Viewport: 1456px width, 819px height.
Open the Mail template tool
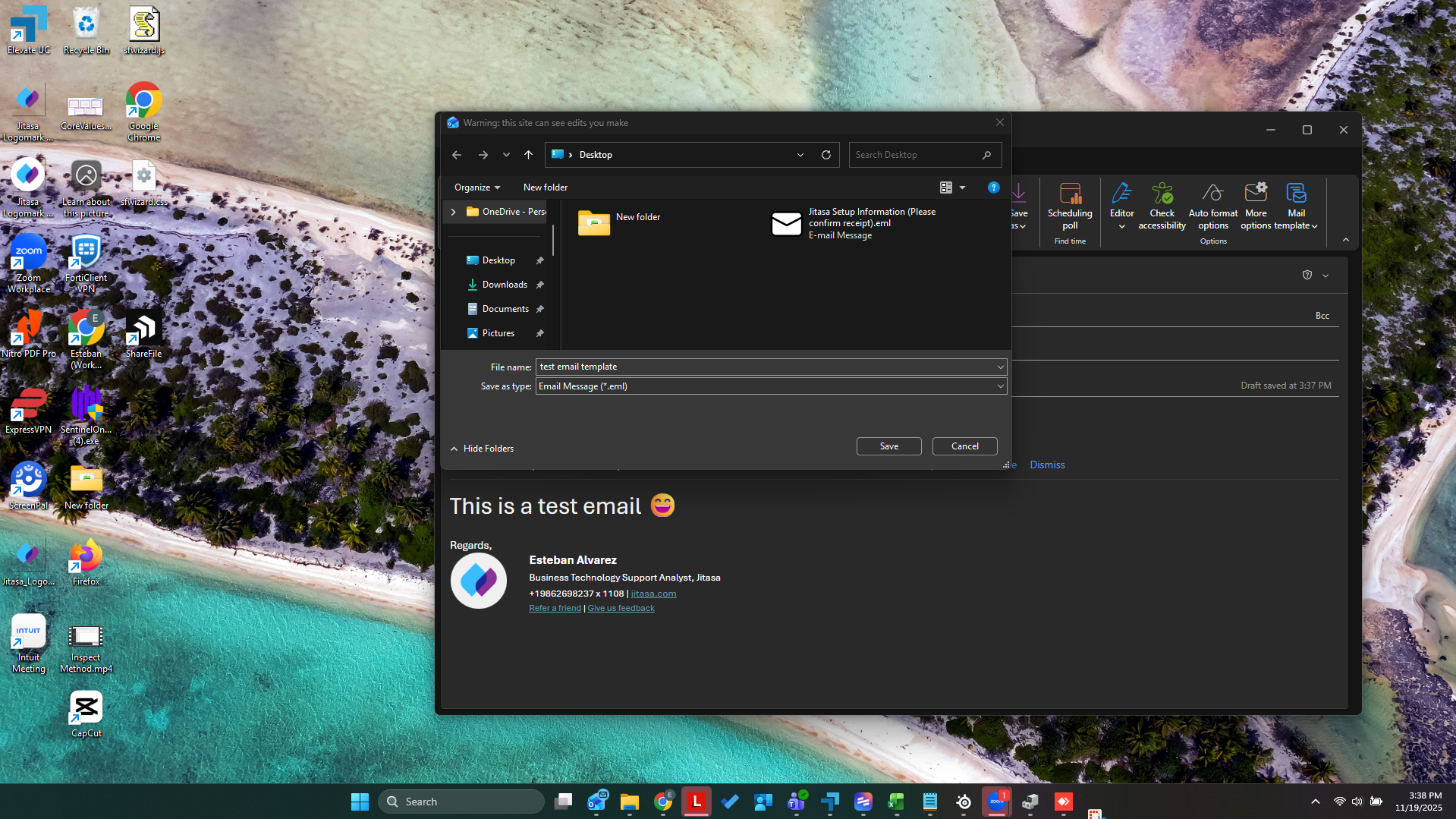click(1295, 205)
